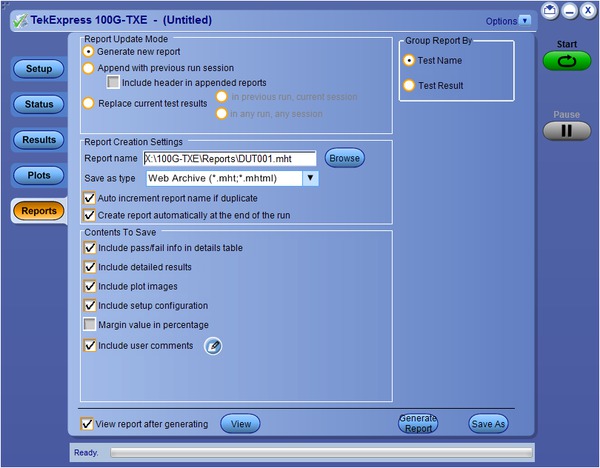Select Append with previous run session
The height and width of the screenshot is (468, 600).
tap(89, 67)
